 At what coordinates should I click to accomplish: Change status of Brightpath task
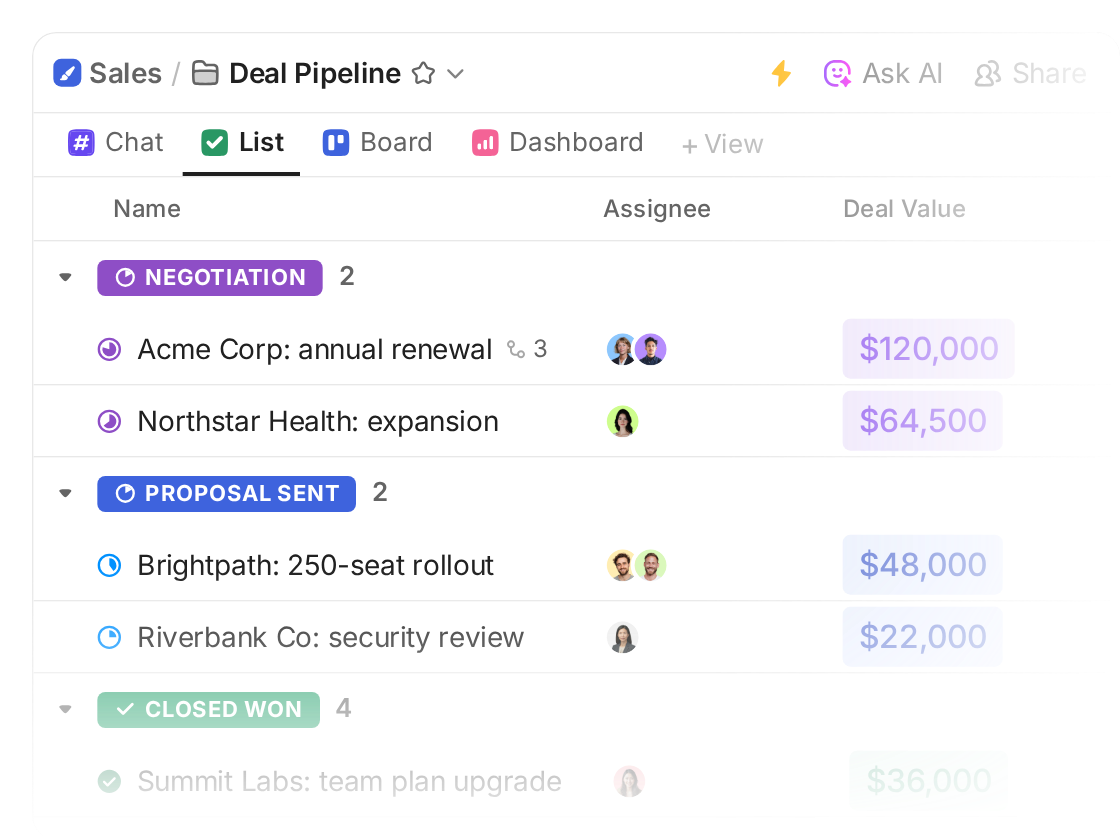[x=109, y=566]
